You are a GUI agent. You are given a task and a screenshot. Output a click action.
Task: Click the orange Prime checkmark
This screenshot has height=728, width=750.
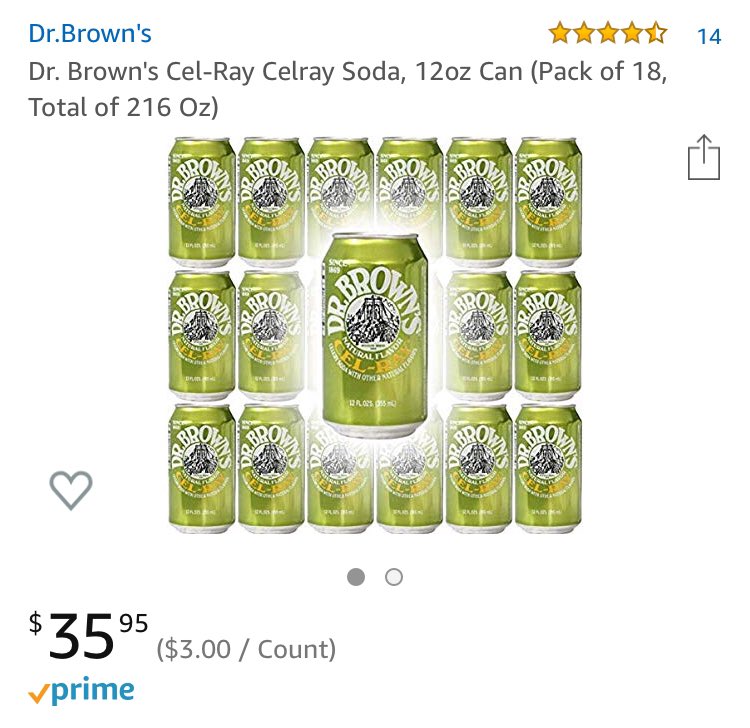37,695
